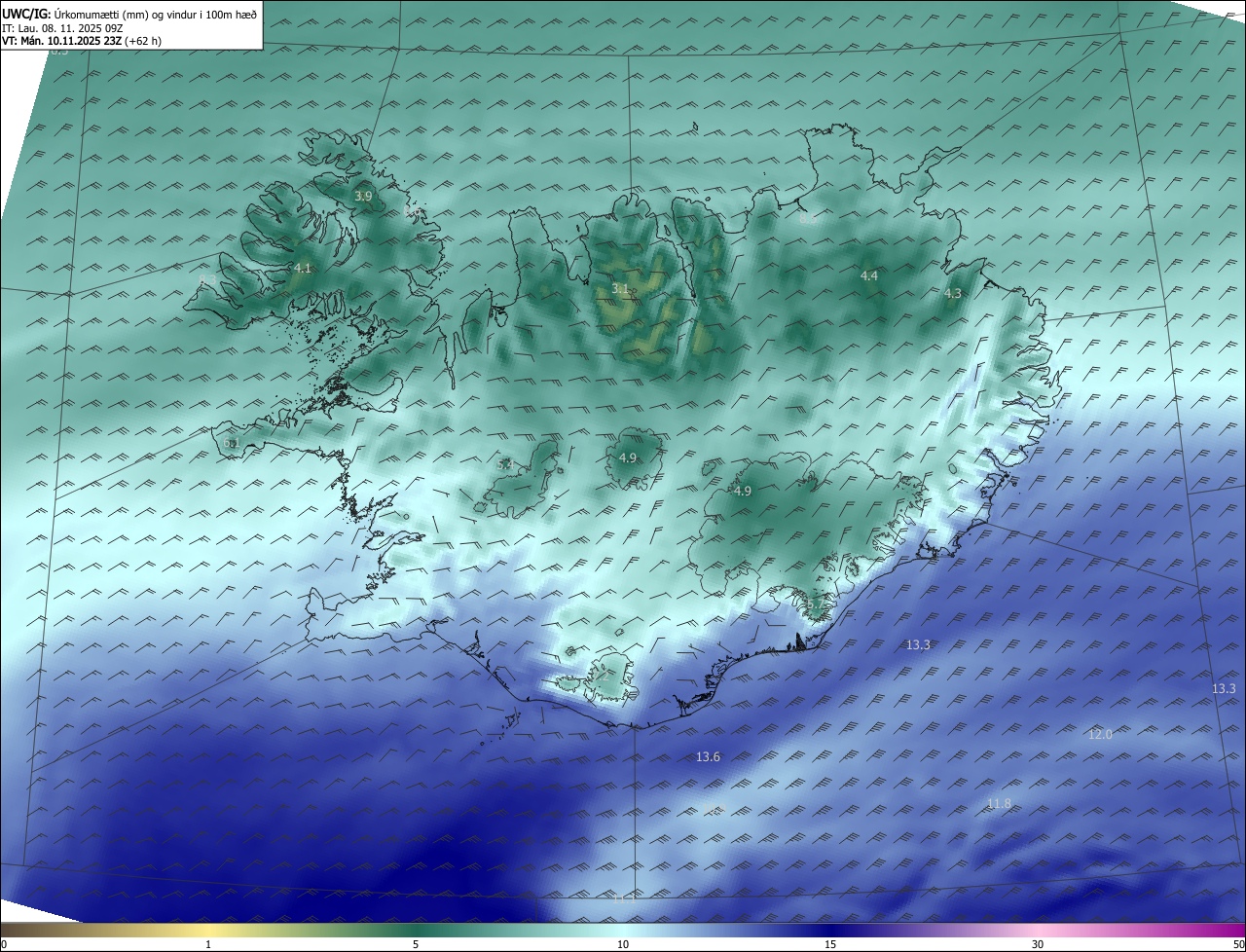Screen dimensions: 1246x952
Task: Click the valid time line 'VT: Mán. 10.11.2025 23Z (+62 h)'
Action: pos(82,41)
